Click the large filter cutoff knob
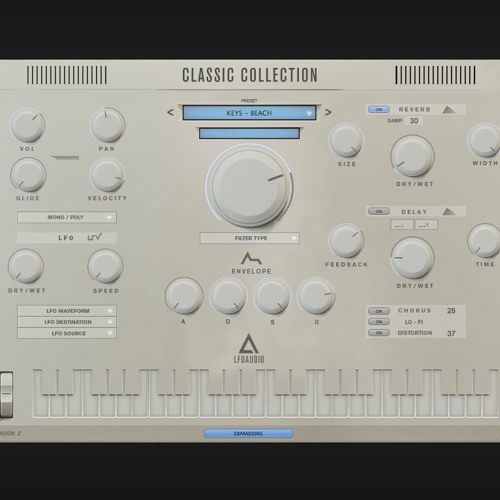This screenshot has height=500, width=500. click(x=249, y=186)
